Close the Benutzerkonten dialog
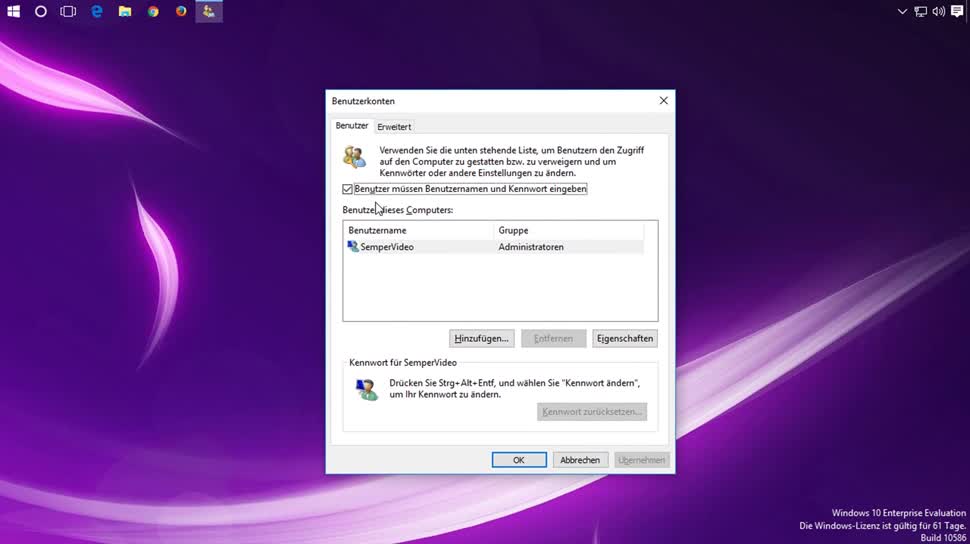The width and height of the screenshot is (970, 544). (663, 100)
